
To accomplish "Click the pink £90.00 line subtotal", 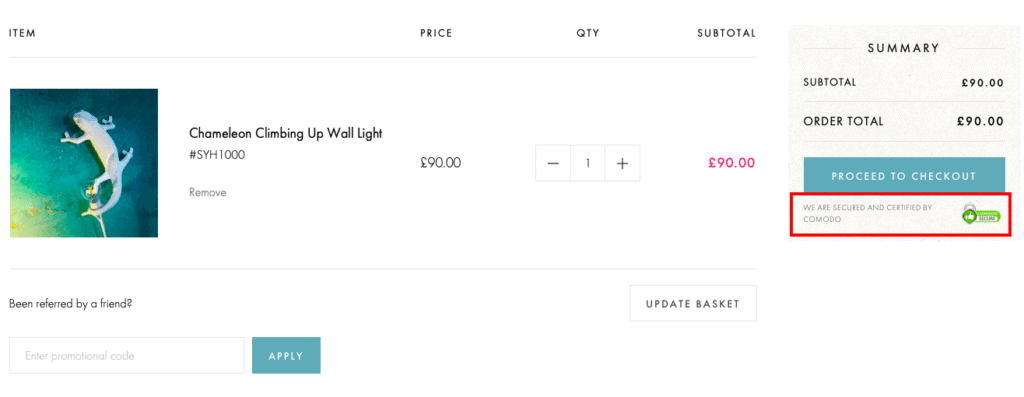I will tap(731, 163).
